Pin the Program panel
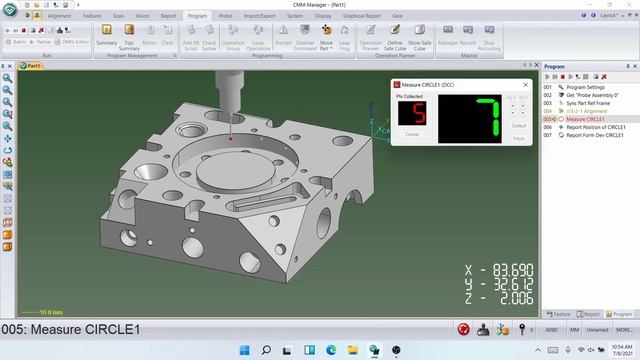 coord(628,66)
